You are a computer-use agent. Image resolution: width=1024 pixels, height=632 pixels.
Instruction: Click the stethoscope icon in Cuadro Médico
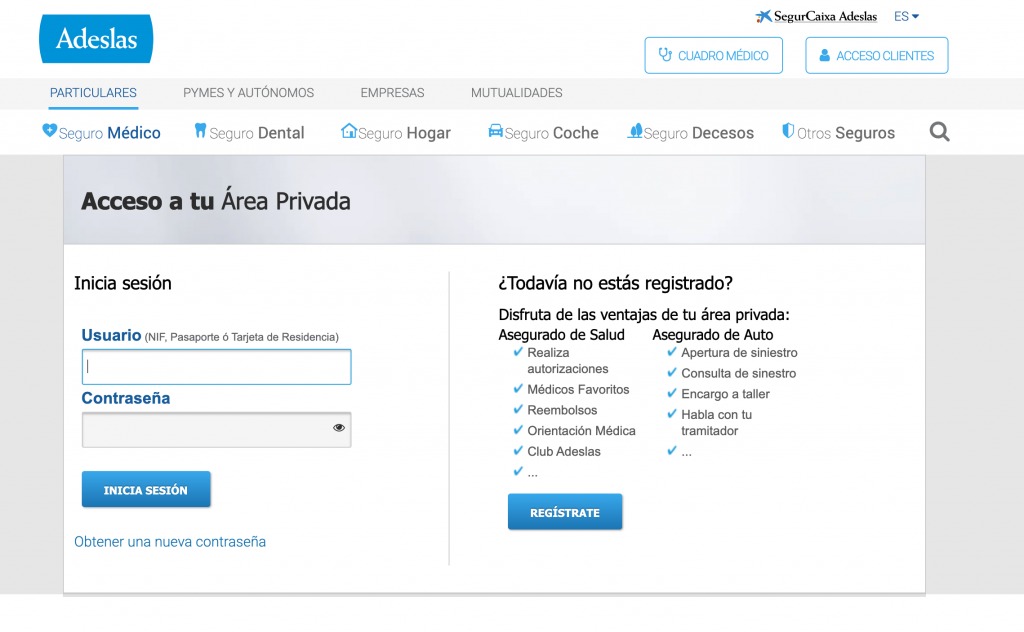click(x=665, y=55)
